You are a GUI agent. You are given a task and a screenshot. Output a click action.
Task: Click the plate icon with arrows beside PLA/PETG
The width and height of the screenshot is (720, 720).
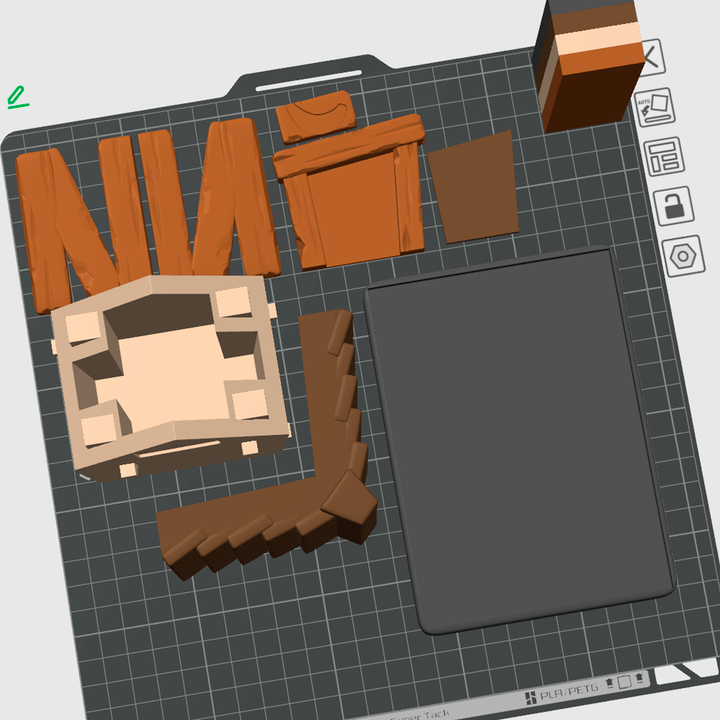[623, 683]
